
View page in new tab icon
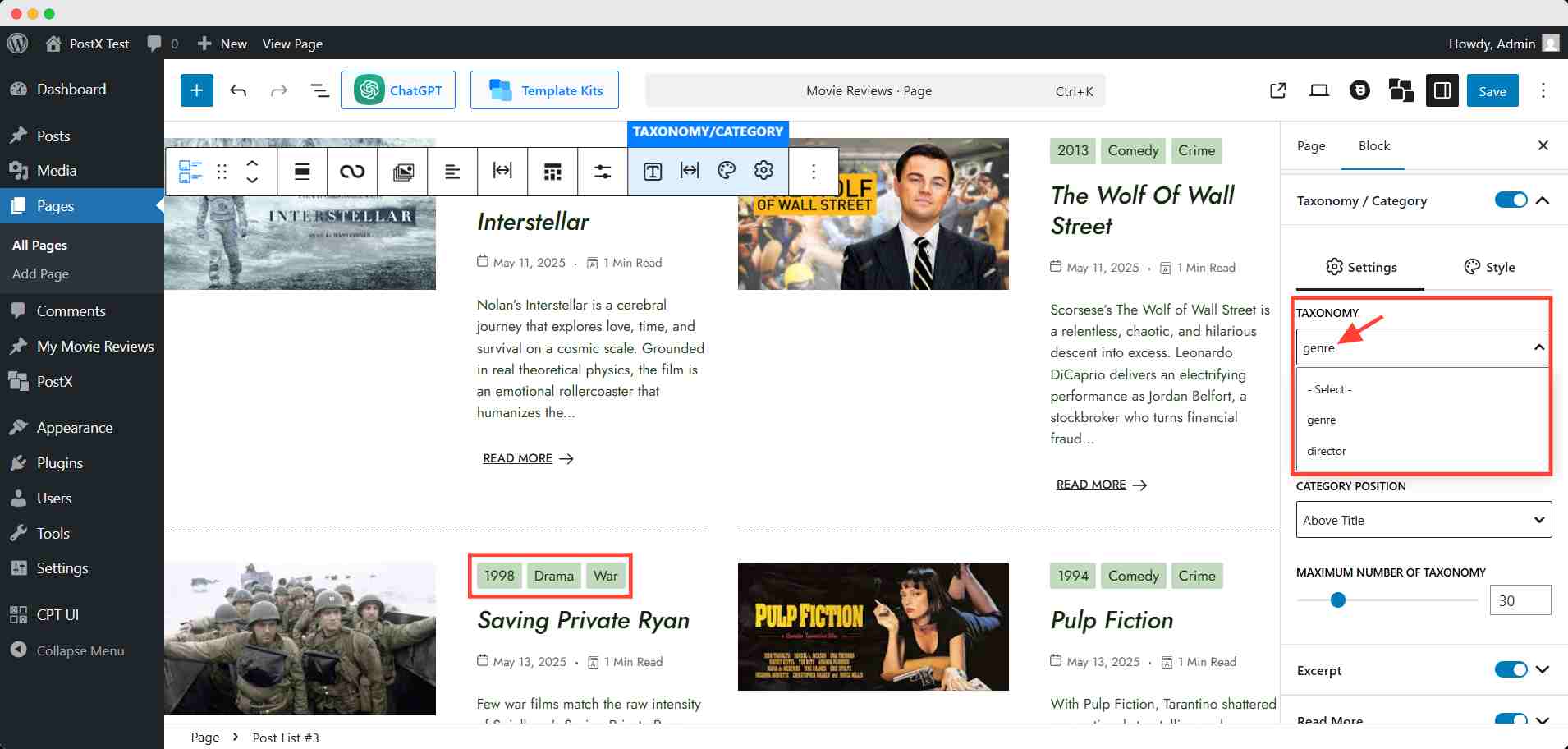(x=1278, y=90)
